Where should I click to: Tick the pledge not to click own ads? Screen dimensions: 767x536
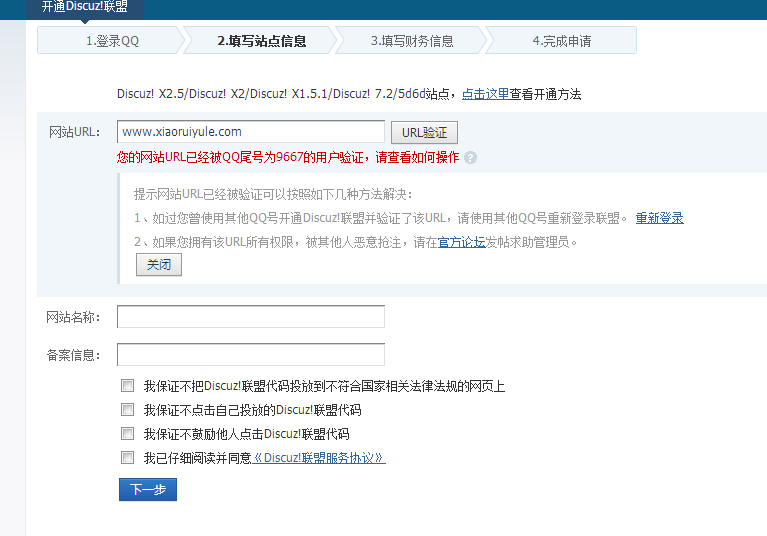[127, 409]
